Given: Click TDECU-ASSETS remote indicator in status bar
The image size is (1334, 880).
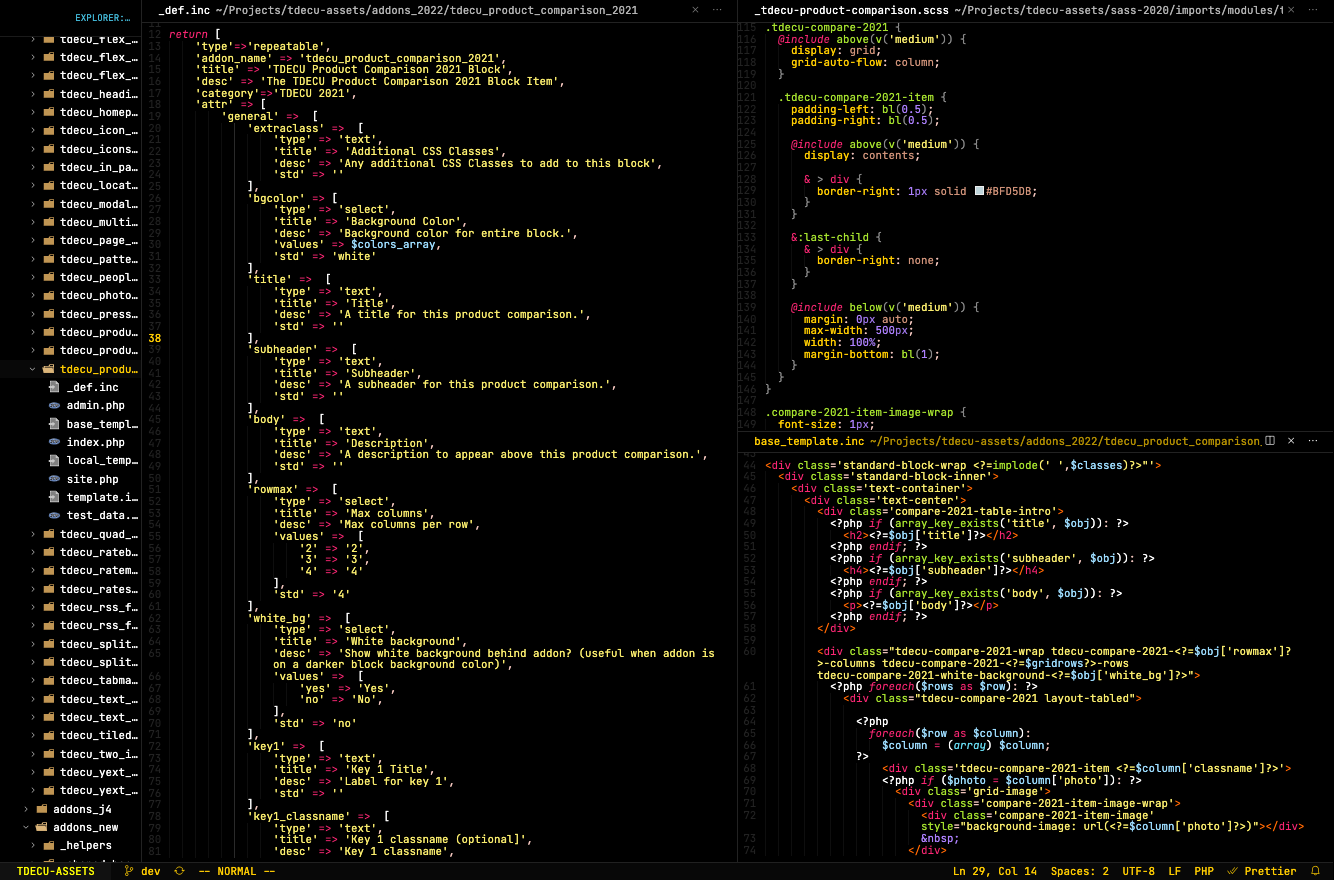Looking at the screenshot, I should [56, 871].
